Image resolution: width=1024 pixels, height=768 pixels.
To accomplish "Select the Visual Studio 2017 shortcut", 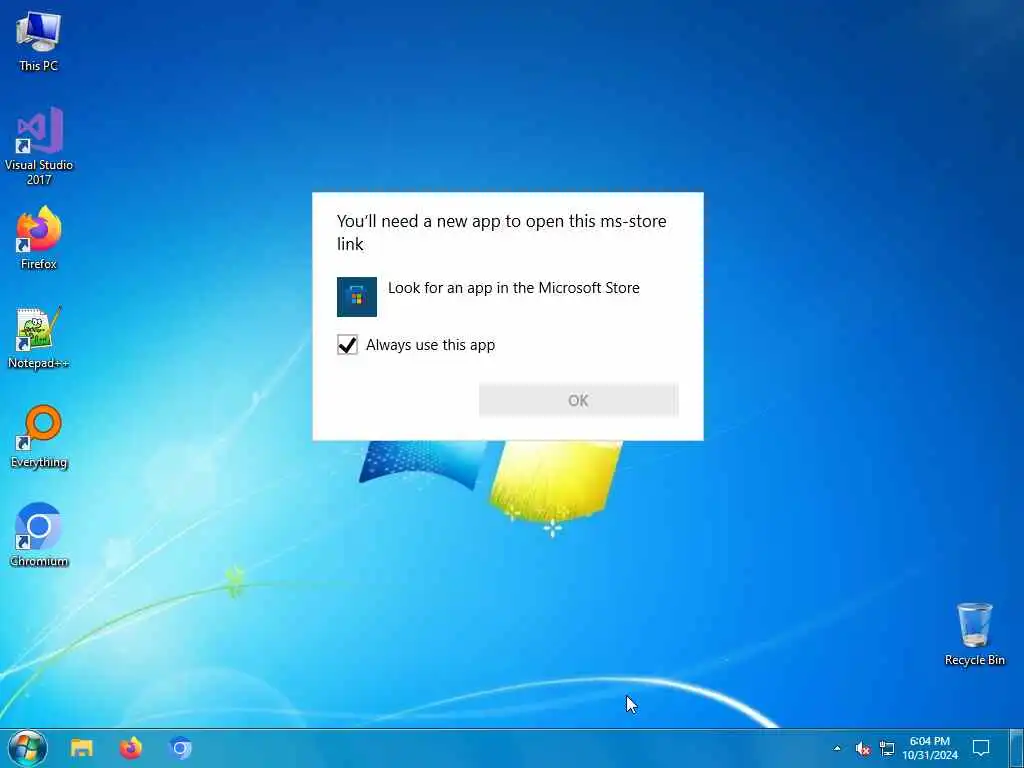I will pyautogui.click(x=39, y=146).
